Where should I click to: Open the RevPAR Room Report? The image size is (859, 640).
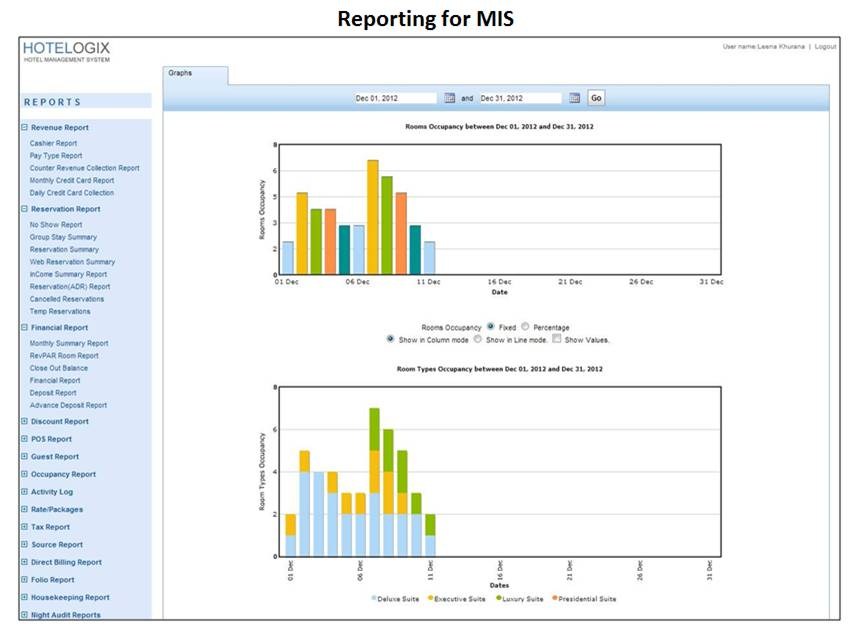[x=64, y=356]
